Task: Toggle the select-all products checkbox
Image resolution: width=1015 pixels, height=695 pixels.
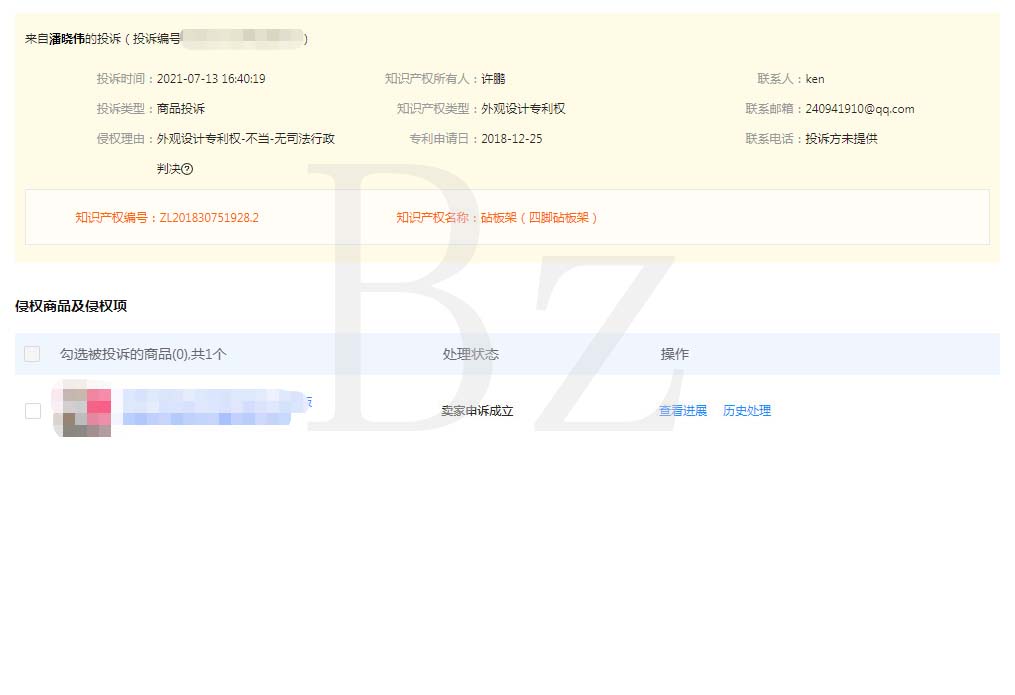Action: coord(33,355)
